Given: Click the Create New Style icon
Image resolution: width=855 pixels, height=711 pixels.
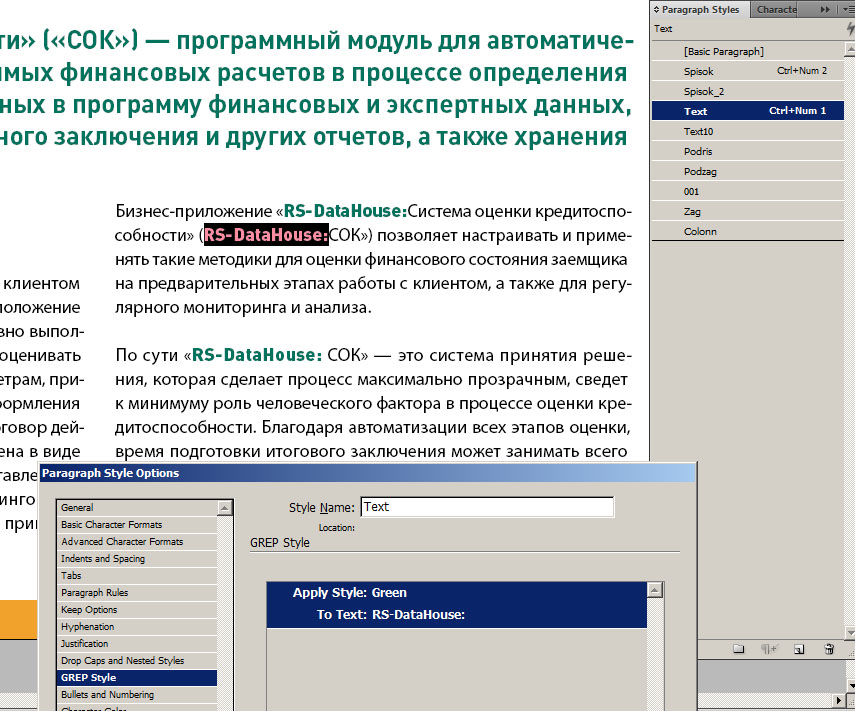Looking at the screenshot, I should pyautogui.click(x=799, y=649).
